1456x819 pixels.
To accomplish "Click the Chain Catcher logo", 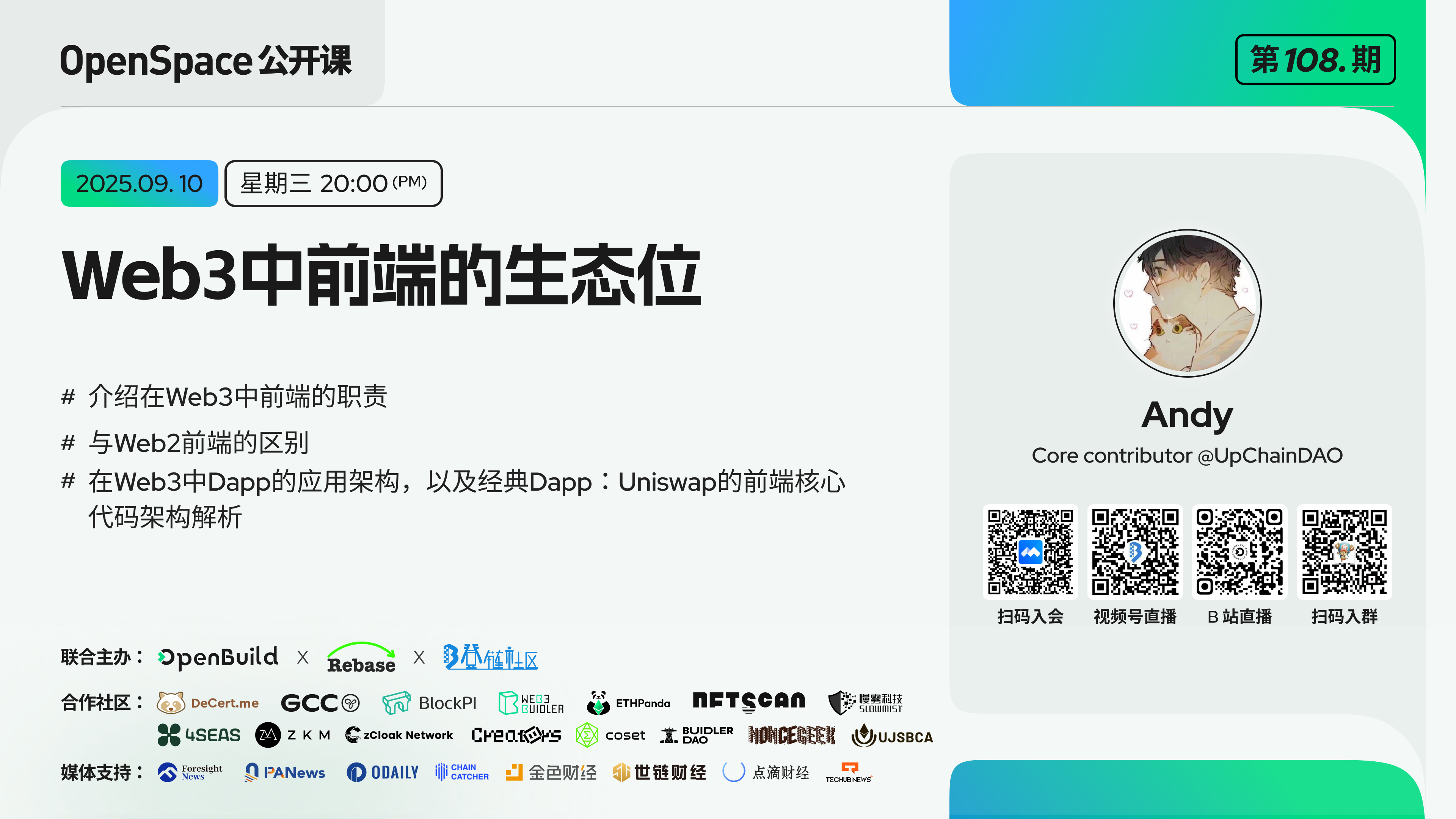I will 462,772.
